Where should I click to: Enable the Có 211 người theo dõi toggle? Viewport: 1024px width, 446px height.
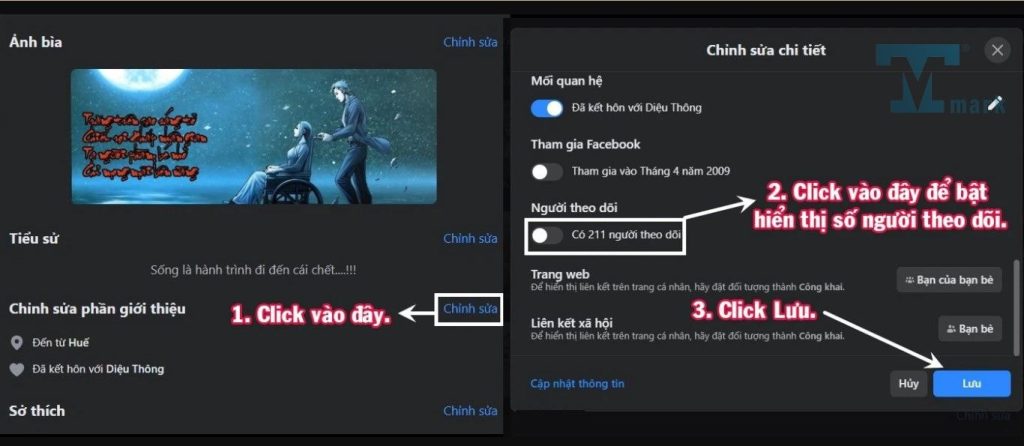(547, 235)
